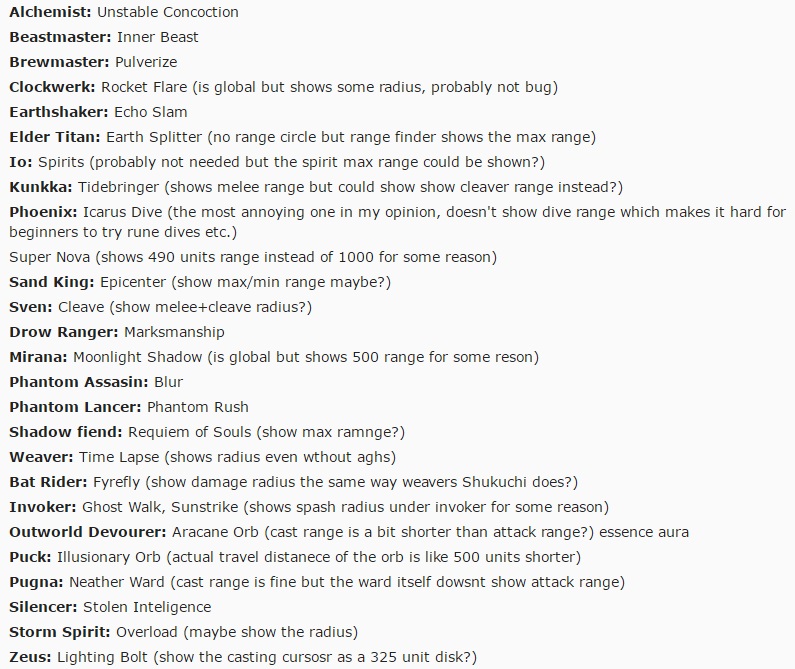Viewport: 795px width, 669px height.
Task: Click the bold Io label
Action: coord(21,162)
